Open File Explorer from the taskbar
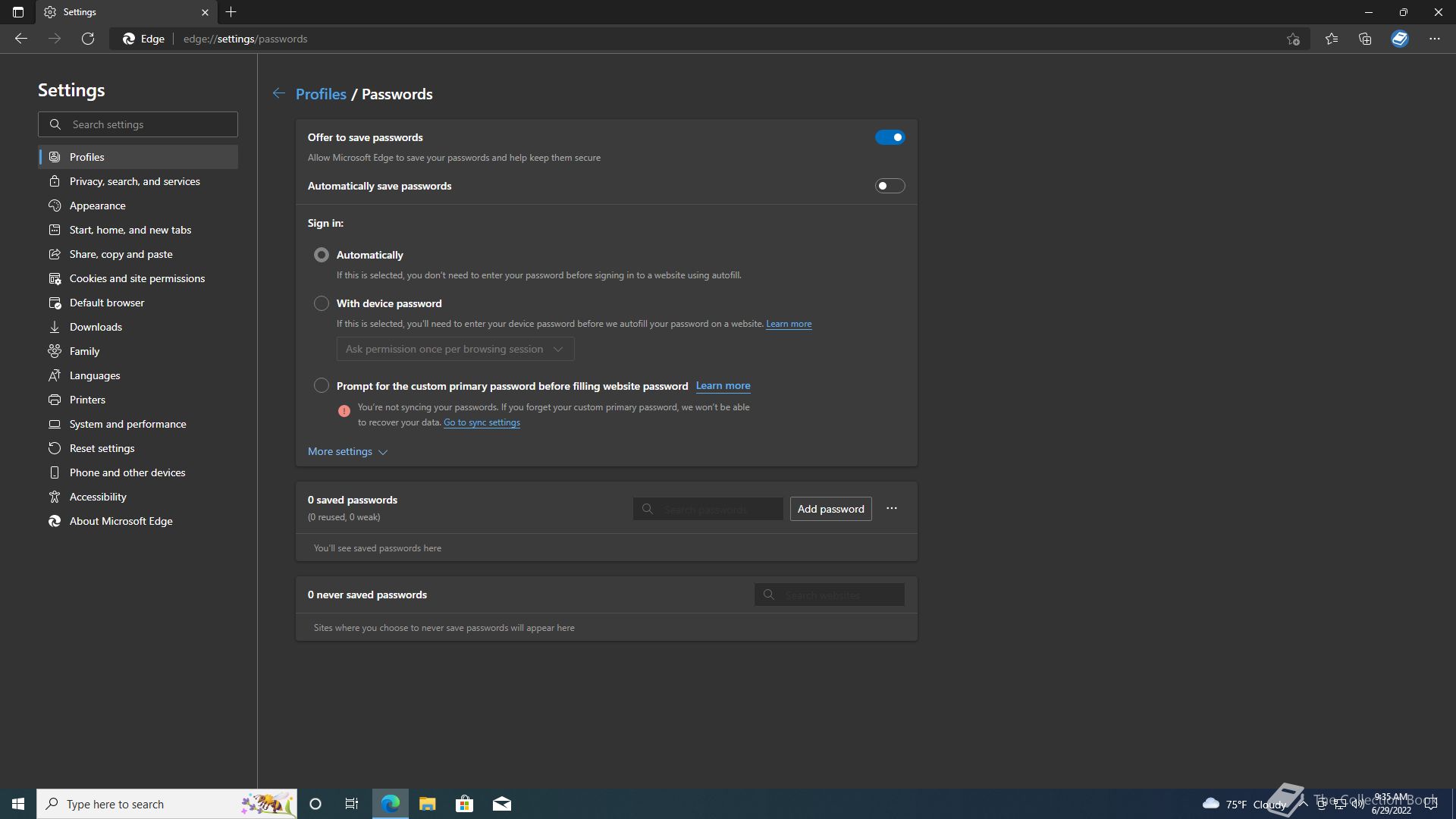 coord(428,804)
